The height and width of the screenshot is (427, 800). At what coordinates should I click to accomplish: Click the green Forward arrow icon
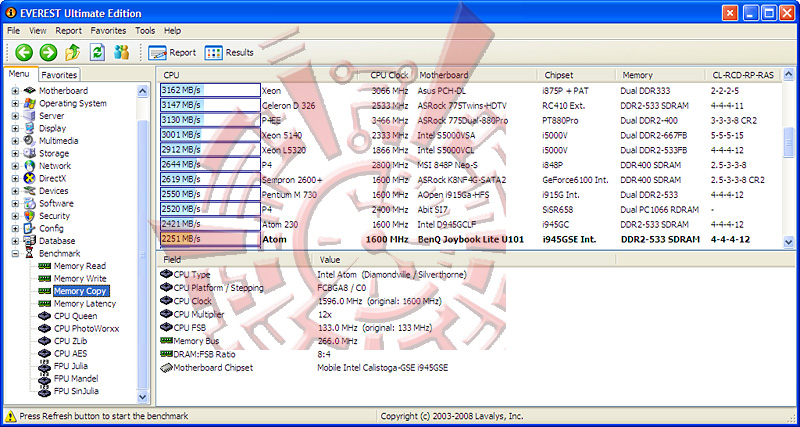[48, 52]
